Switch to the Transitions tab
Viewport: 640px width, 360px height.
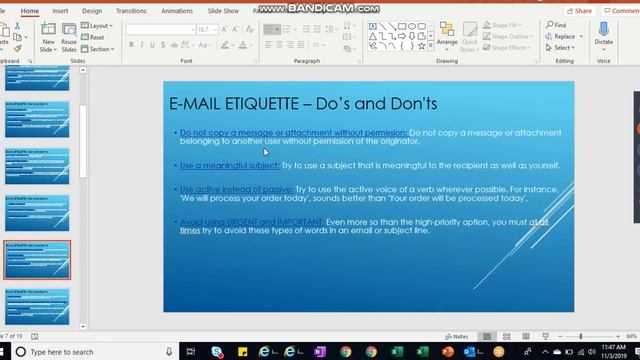tap(131, 11)
